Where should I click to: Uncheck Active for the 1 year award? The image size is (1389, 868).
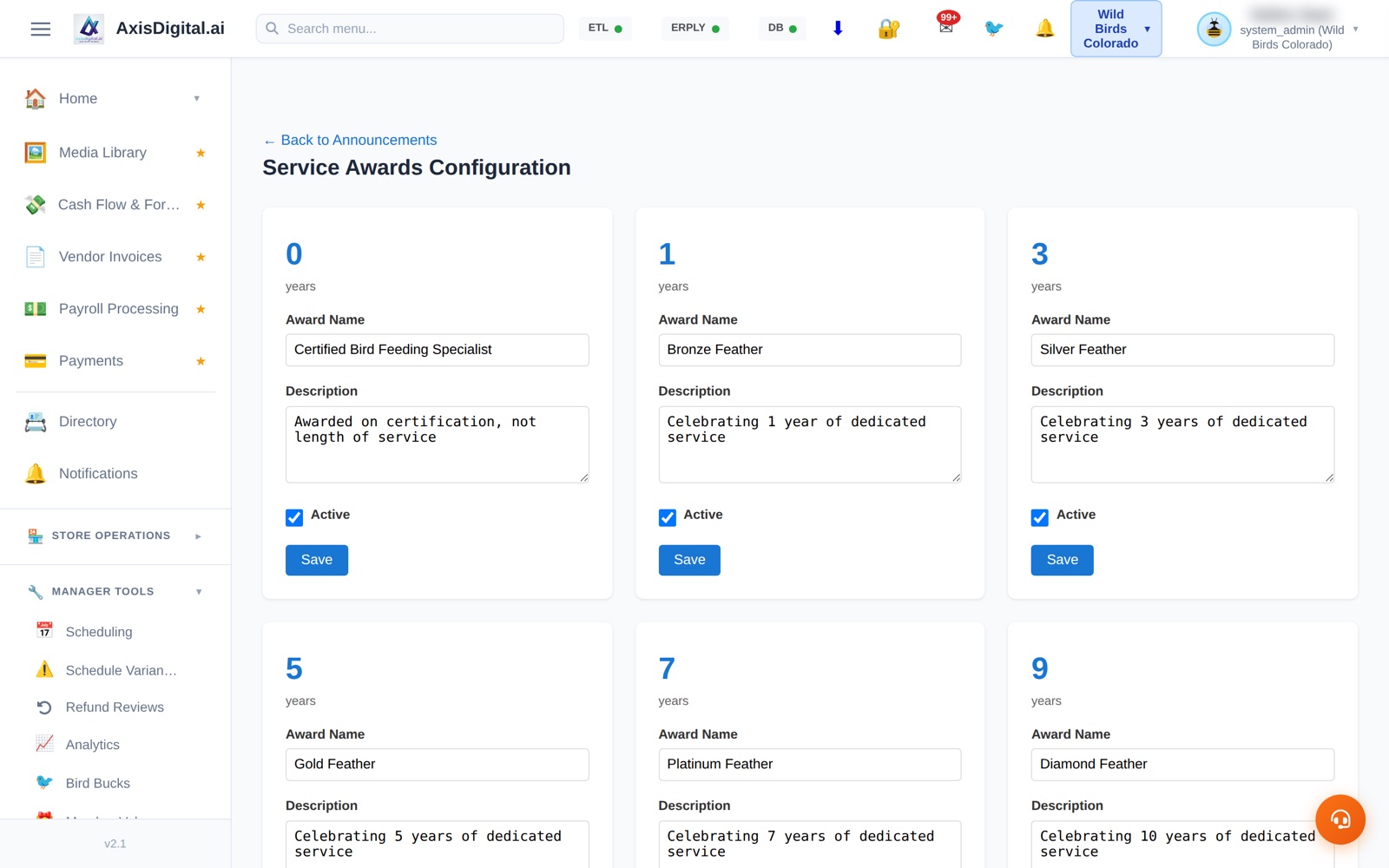tap(667, 517)
